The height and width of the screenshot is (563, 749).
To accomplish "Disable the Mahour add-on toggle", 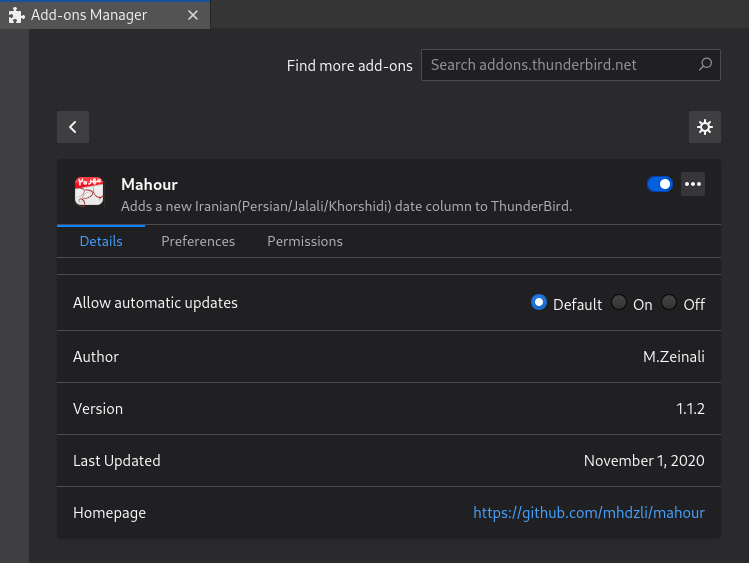I will click(660, 184).
